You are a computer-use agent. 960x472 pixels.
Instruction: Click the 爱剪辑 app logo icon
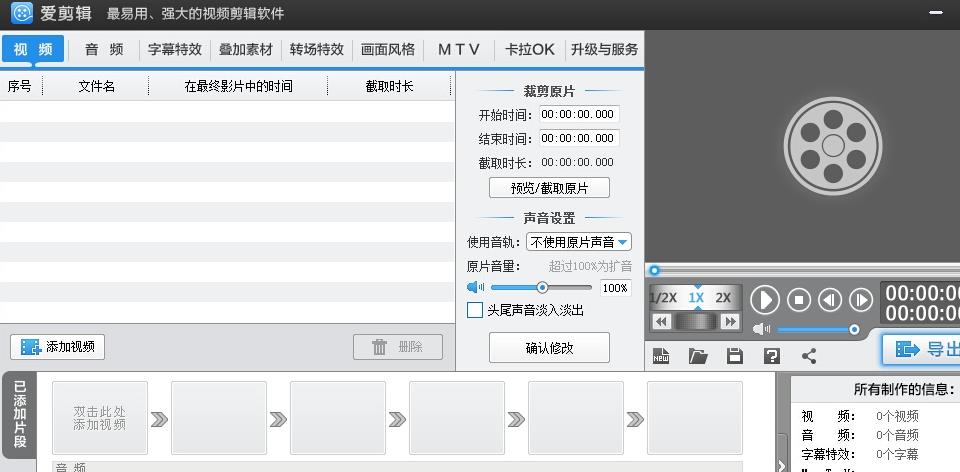(22, 13)
